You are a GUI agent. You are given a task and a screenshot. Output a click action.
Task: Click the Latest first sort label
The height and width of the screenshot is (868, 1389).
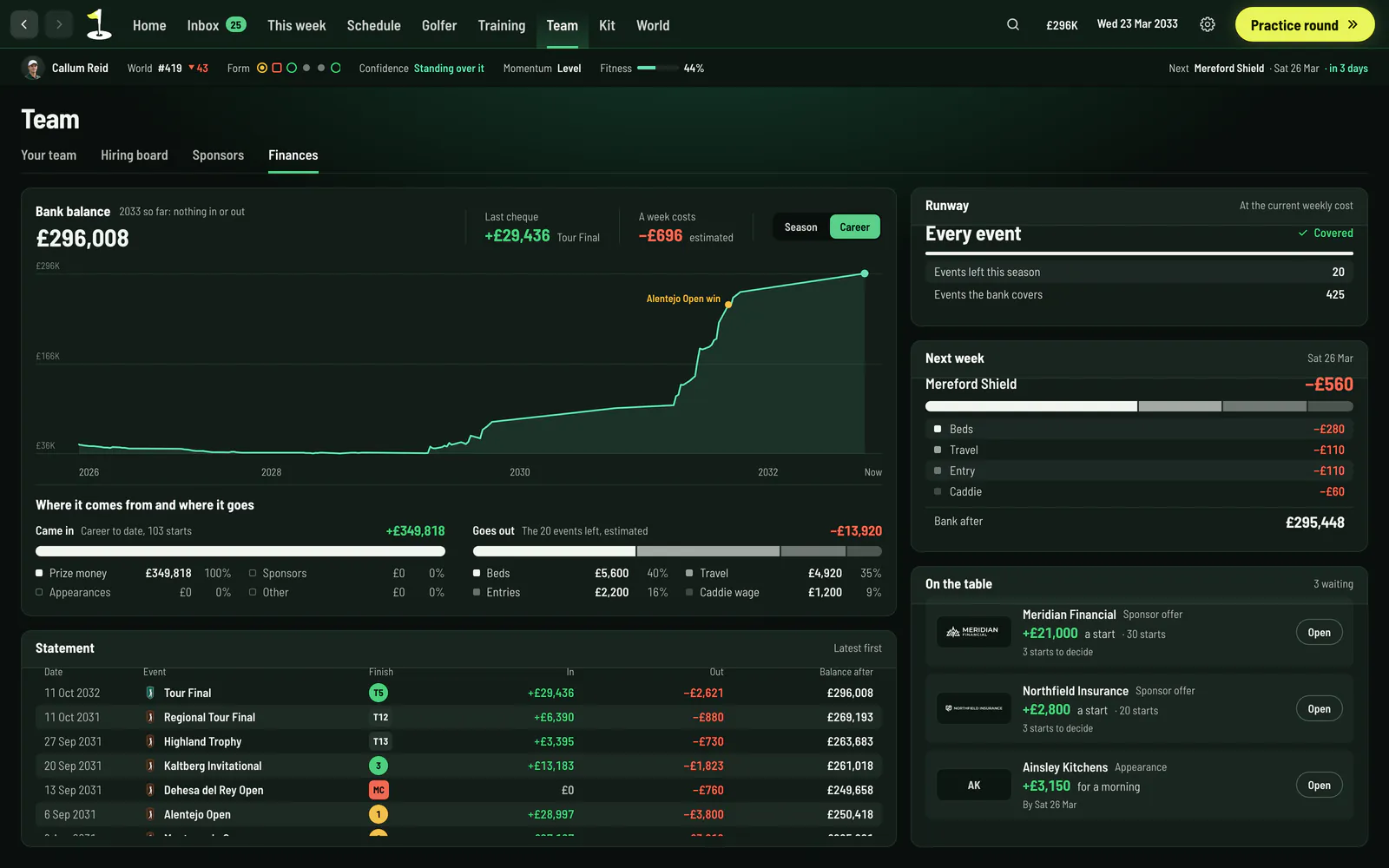pyautogui.click(x=858, y=648)
